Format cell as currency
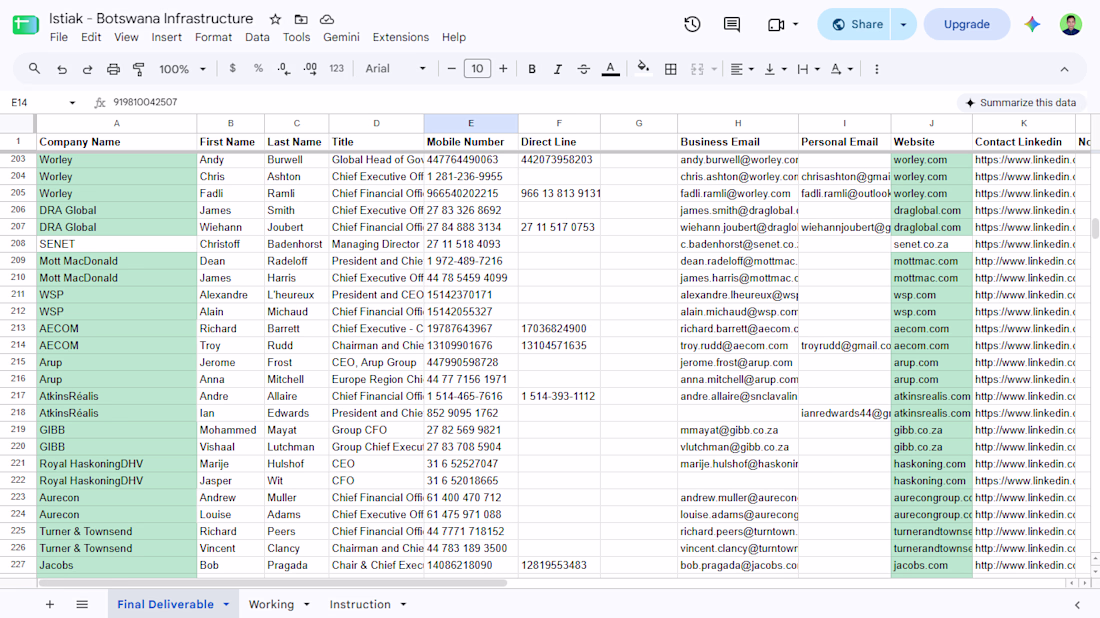1100x618 pixels. click(232, 69)
